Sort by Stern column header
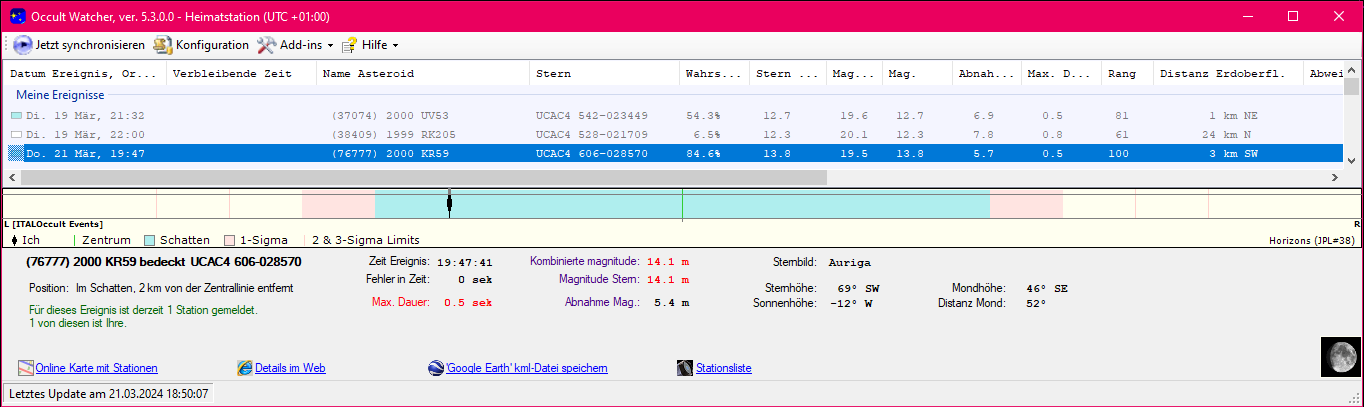 [x=554, y=74]
